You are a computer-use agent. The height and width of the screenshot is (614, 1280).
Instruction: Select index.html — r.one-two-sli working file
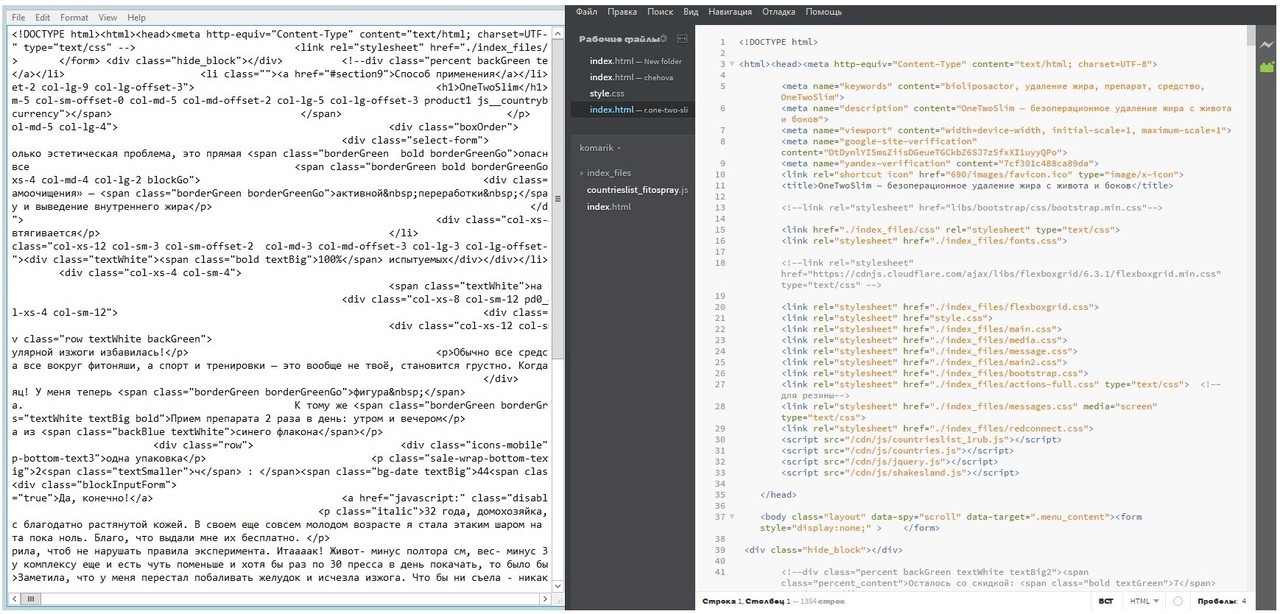(633, 109)
